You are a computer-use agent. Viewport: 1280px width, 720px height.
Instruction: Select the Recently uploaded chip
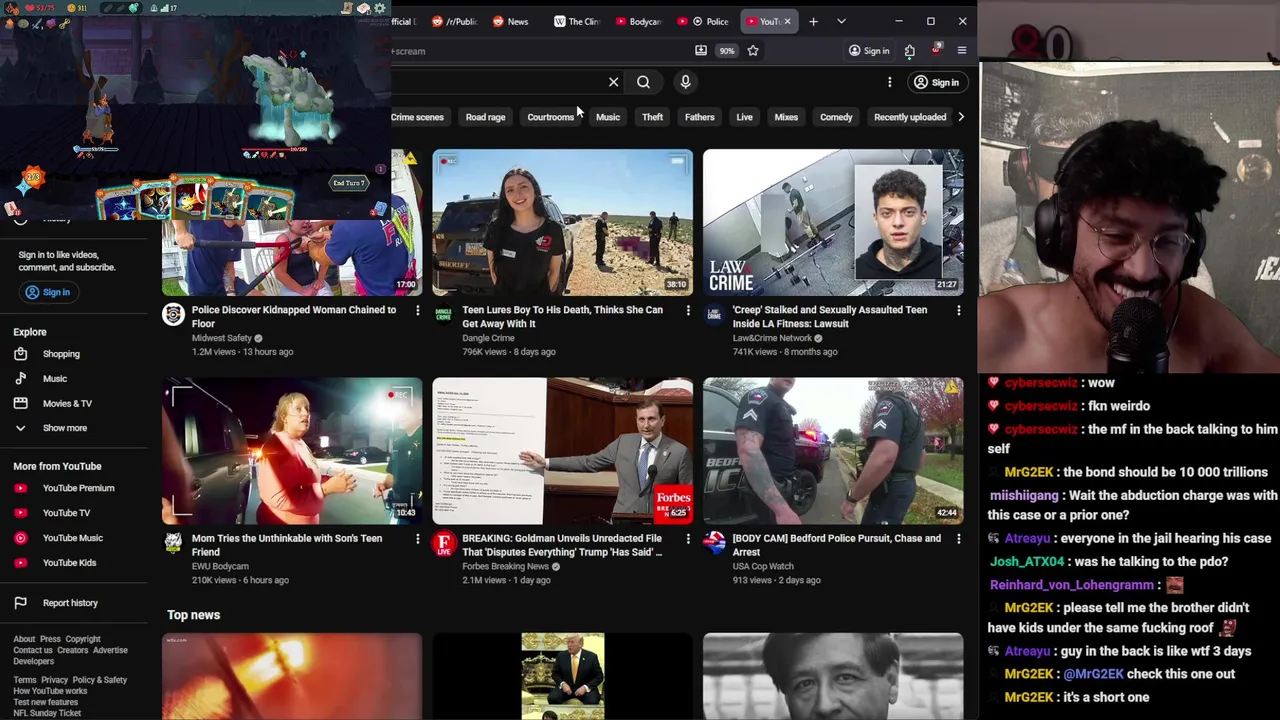pyautogui.click(x=910, y=117)
